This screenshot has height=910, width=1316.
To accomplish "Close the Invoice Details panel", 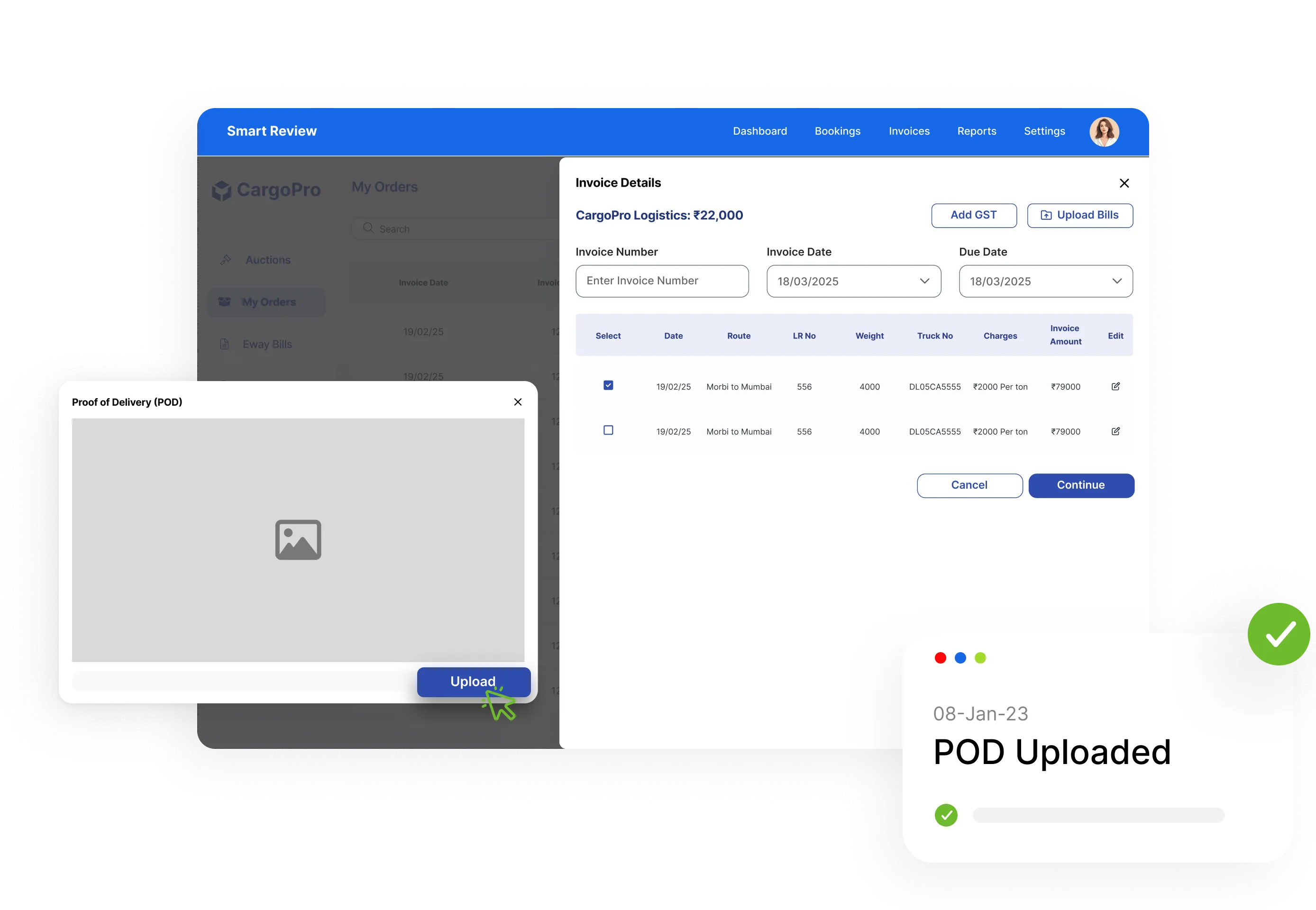I will click(1124, 183).
